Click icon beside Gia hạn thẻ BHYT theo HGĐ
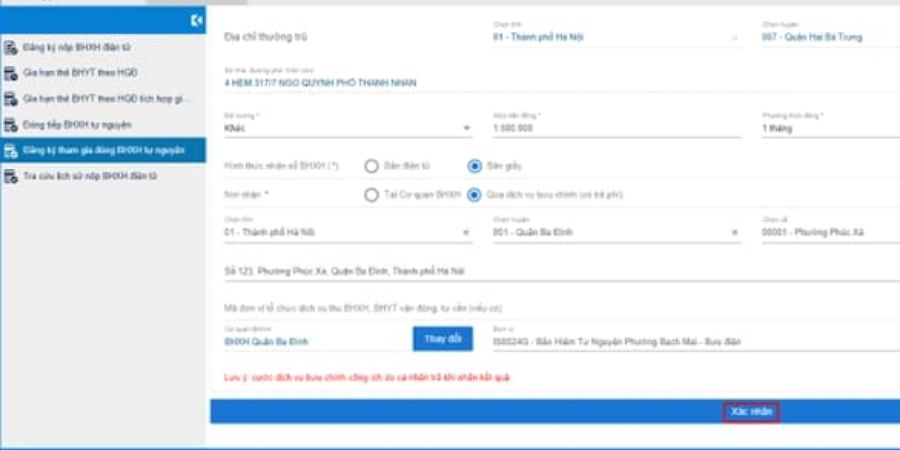The width and height of the screenshot is (900, 450). click(x=10, y=73)
